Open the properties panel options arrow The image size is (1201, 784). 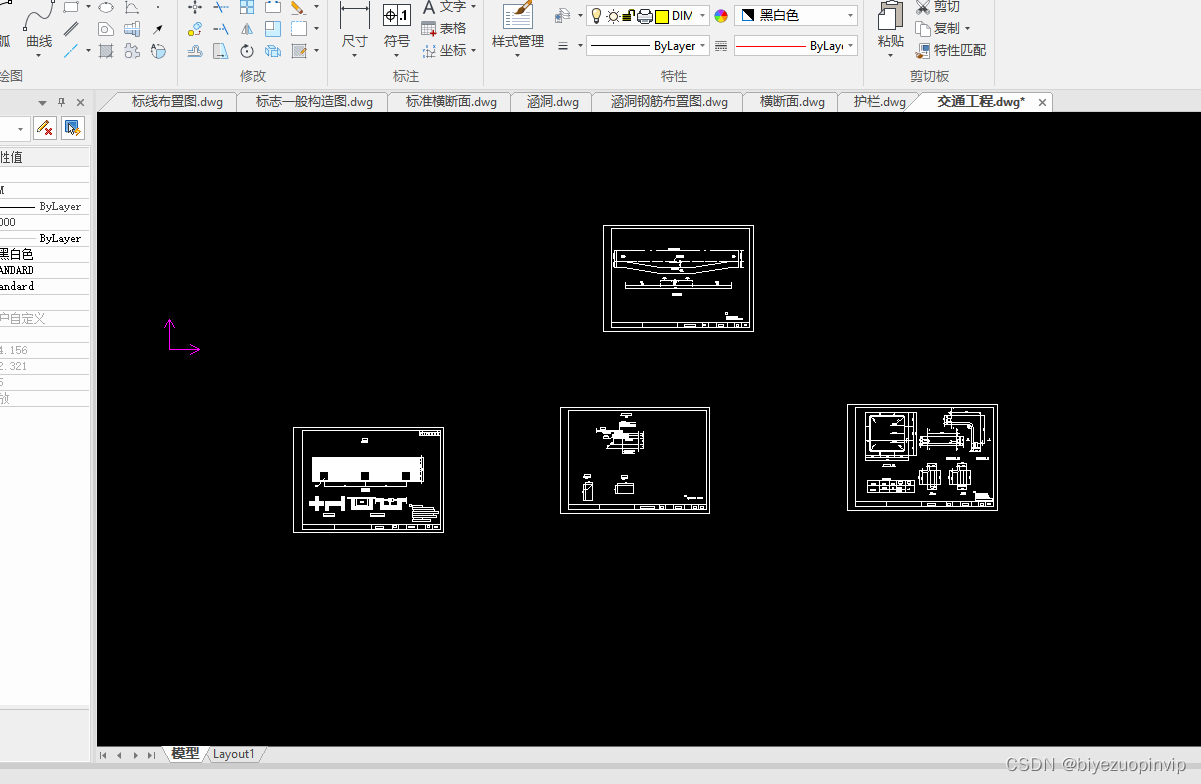click(x=42, y=102)
